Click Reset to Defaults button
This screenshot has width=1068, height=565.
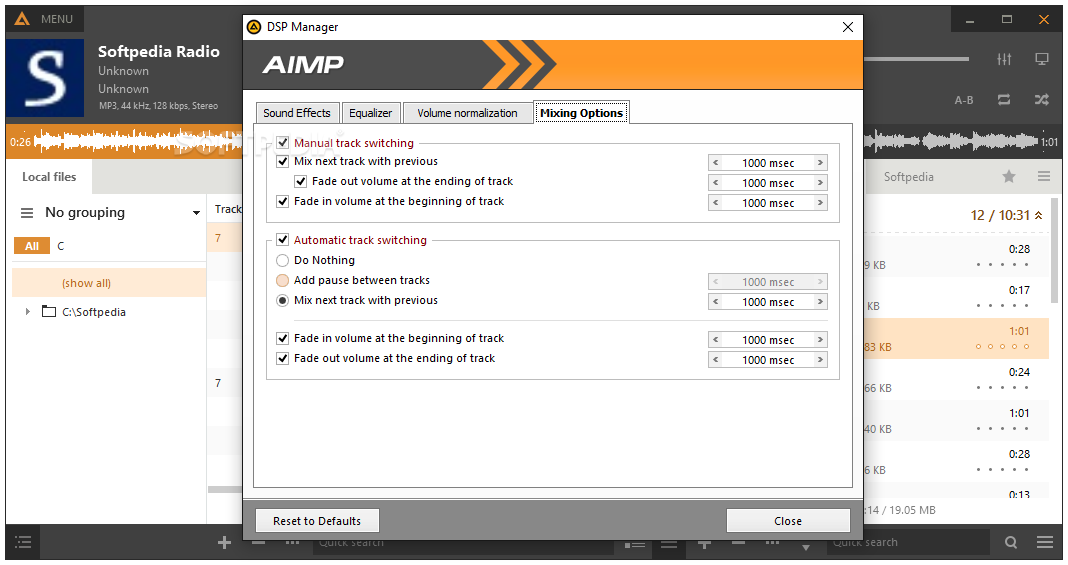317,521
